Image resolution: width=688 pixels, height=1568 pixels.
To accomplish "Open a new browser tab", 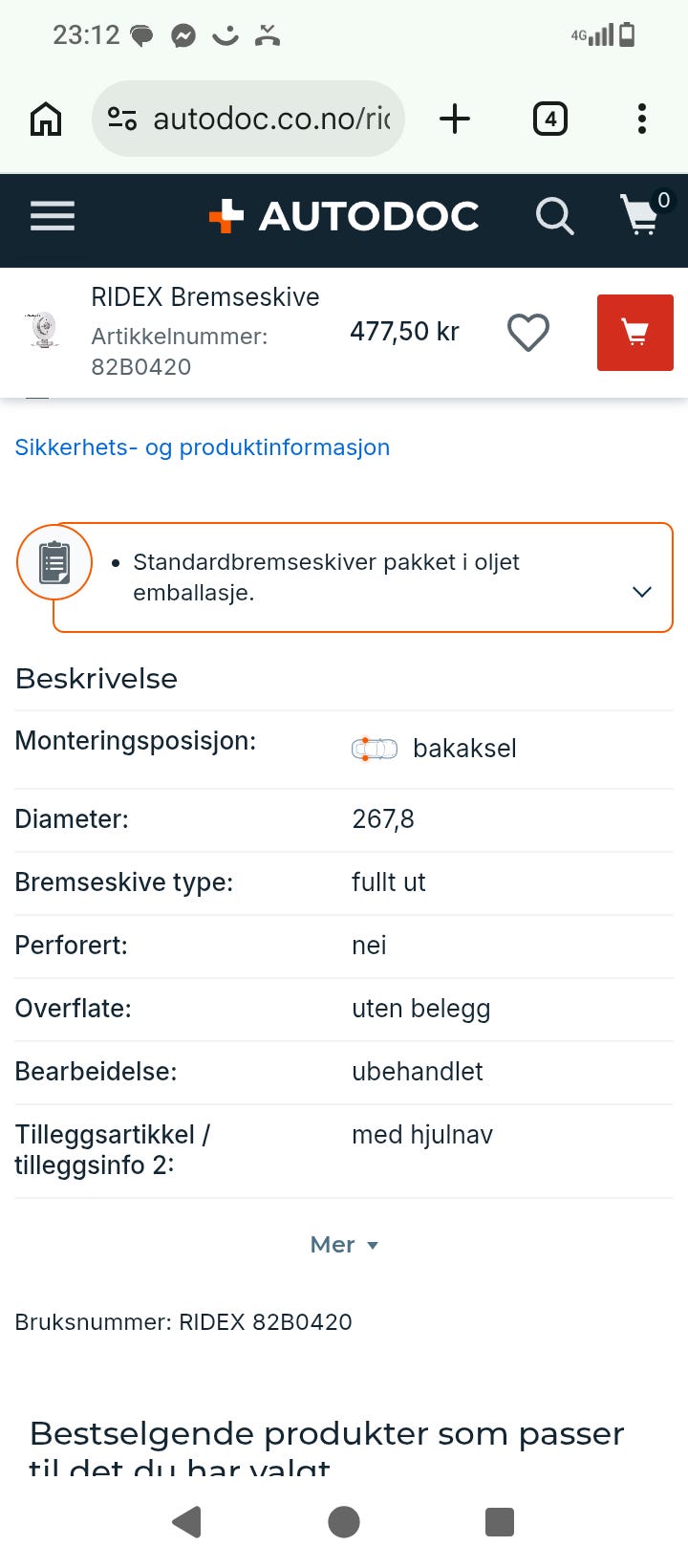I will [455, 120].
